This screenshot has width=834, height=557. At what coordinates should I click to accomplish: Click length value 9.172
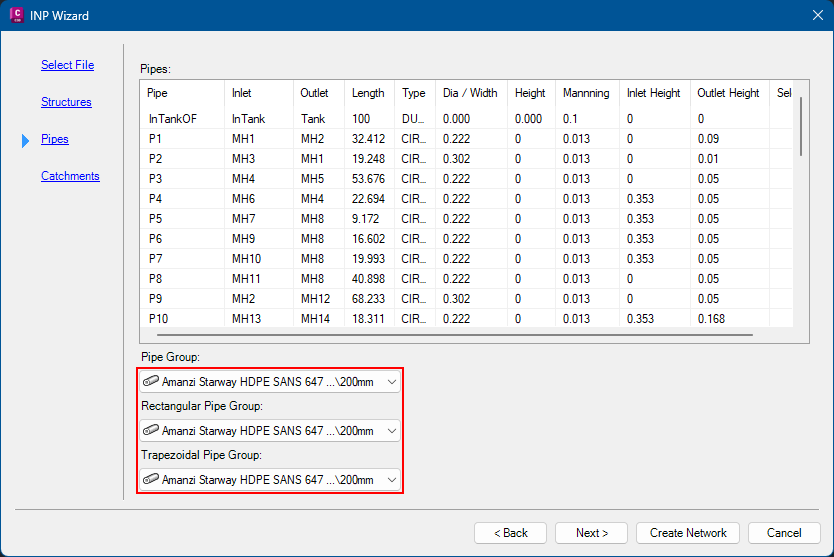click(365, 219)
